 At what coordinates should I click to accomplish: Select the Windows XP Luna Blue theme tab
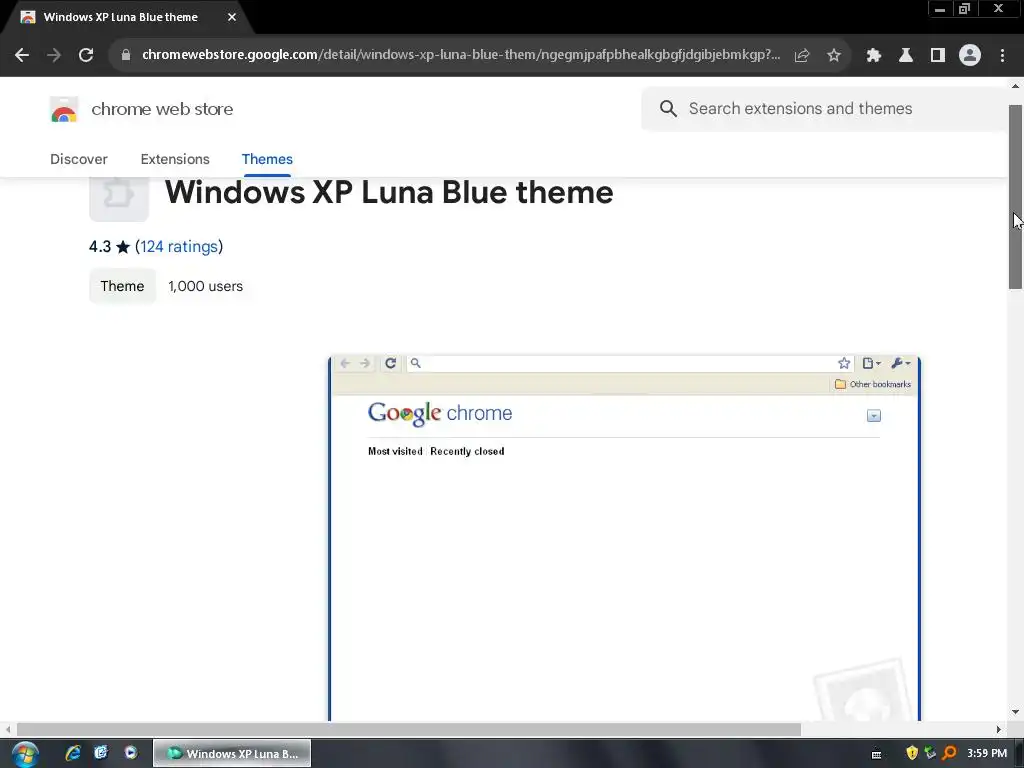coord(121,17)
